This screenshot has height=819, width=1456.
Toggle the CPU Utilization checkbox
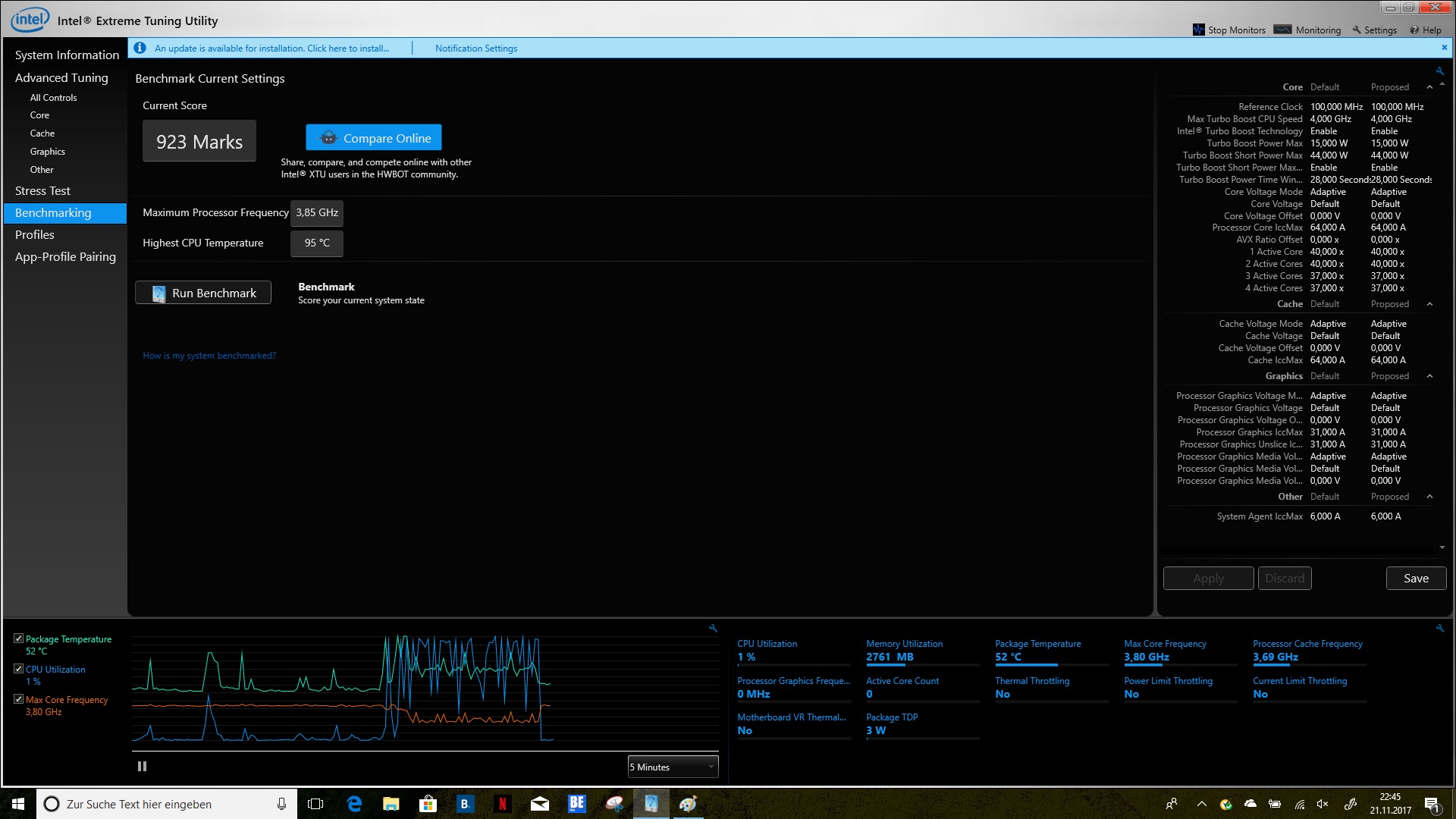(x=18, y=669)
